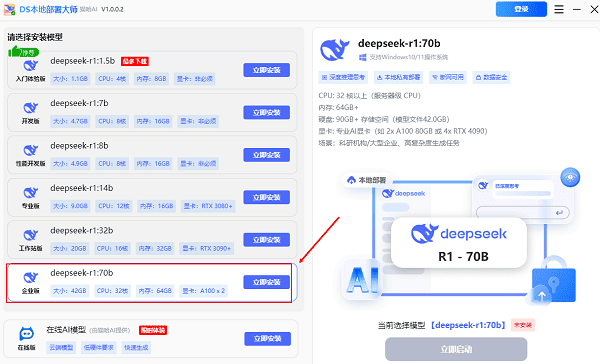Viewport: 600px width, 364px height.
Task: Click the 断网可用 feature tag
Action: click(448, 77)
